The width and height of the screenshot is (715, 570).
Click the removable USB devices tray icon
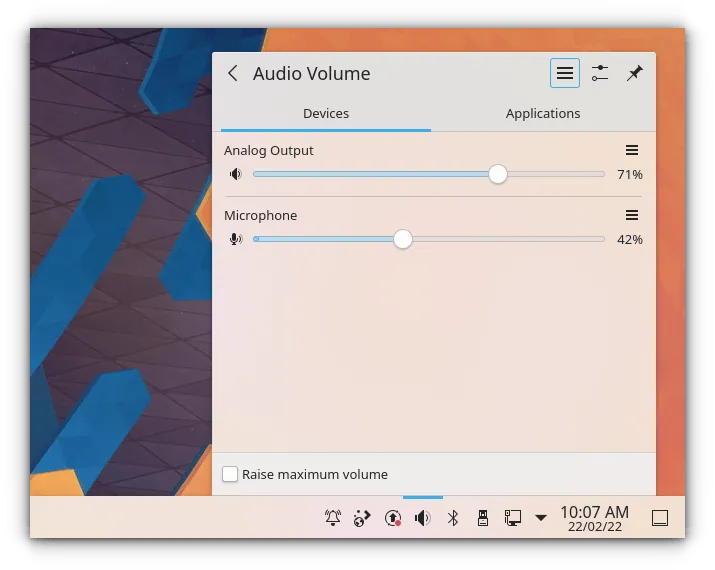[482, 518]
